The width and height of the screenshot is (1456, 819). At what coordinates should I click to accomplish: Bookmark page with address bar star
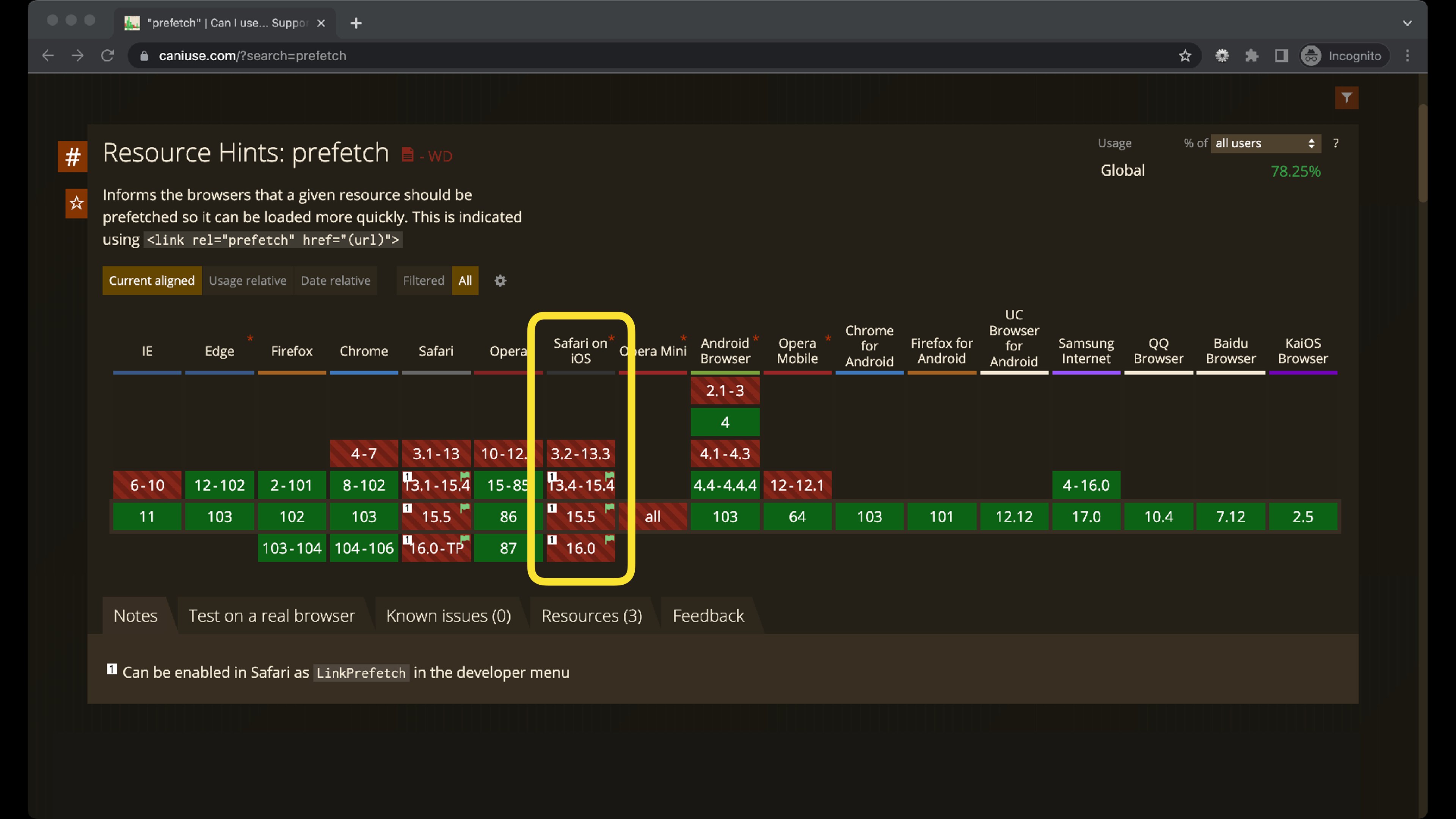pos(1185,55)
